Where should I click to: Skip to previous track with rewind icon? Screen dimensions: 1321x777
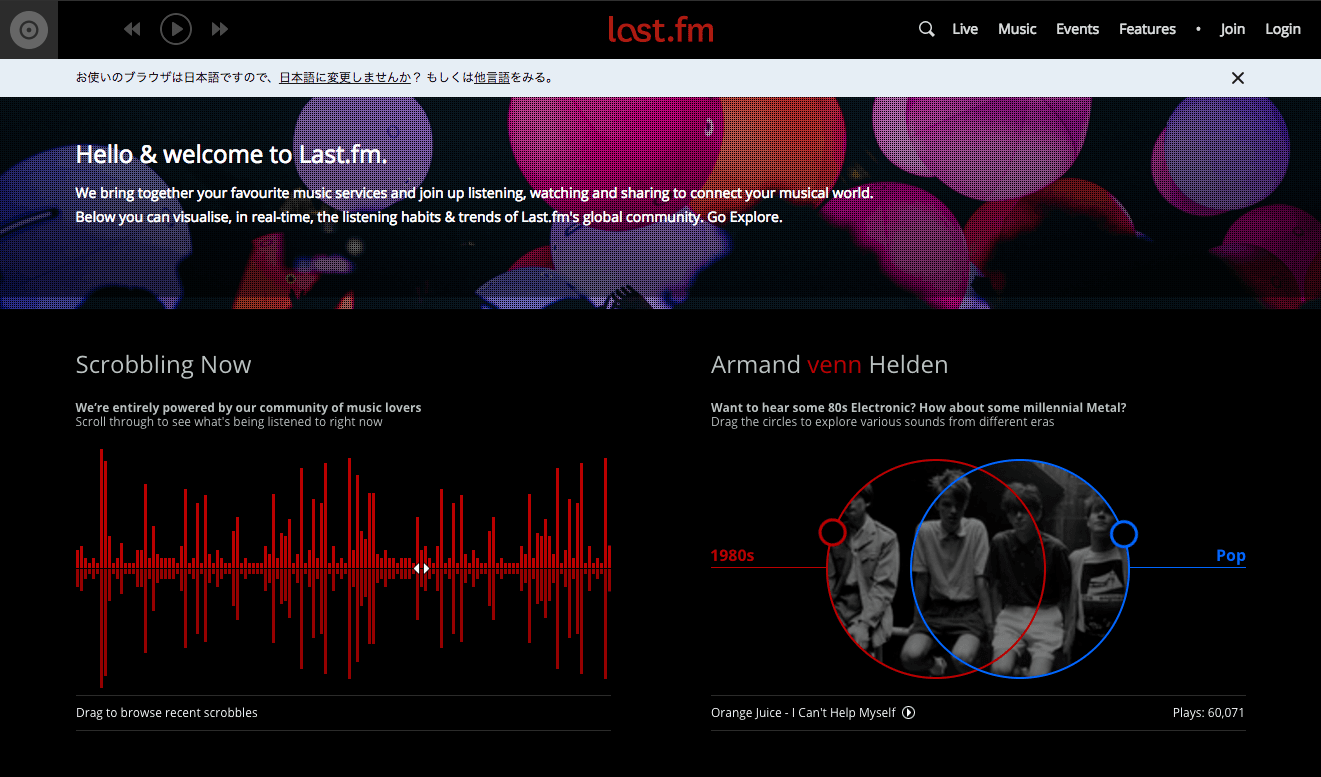pos(132,30)
